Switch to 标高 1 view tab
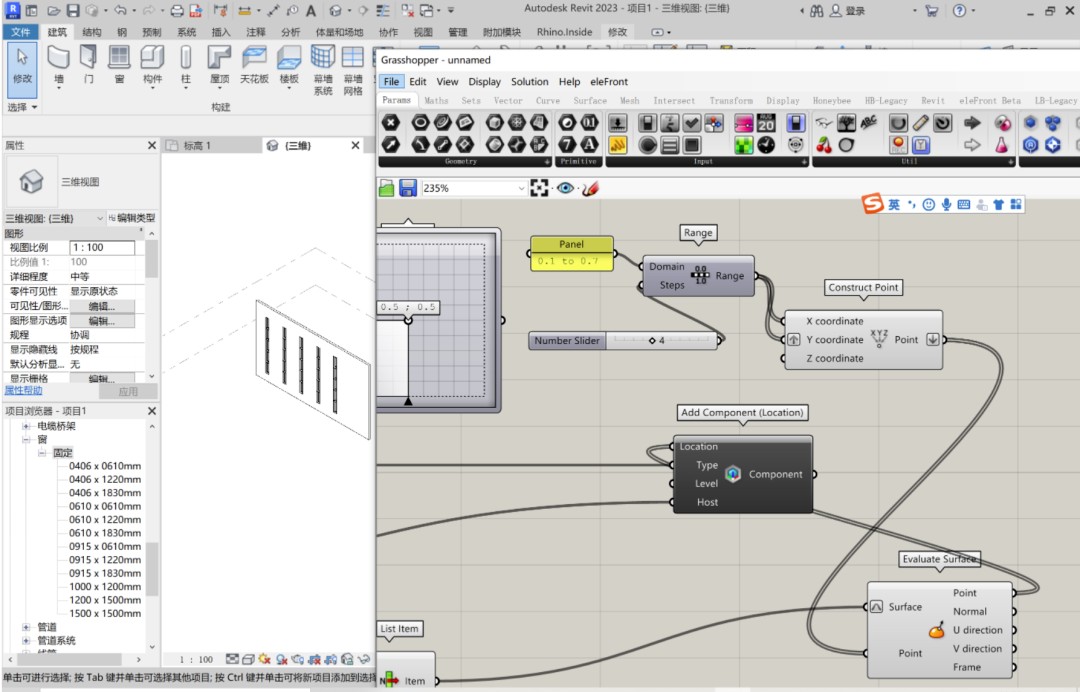Viewport: 1080px width, 692px height. 197,145
